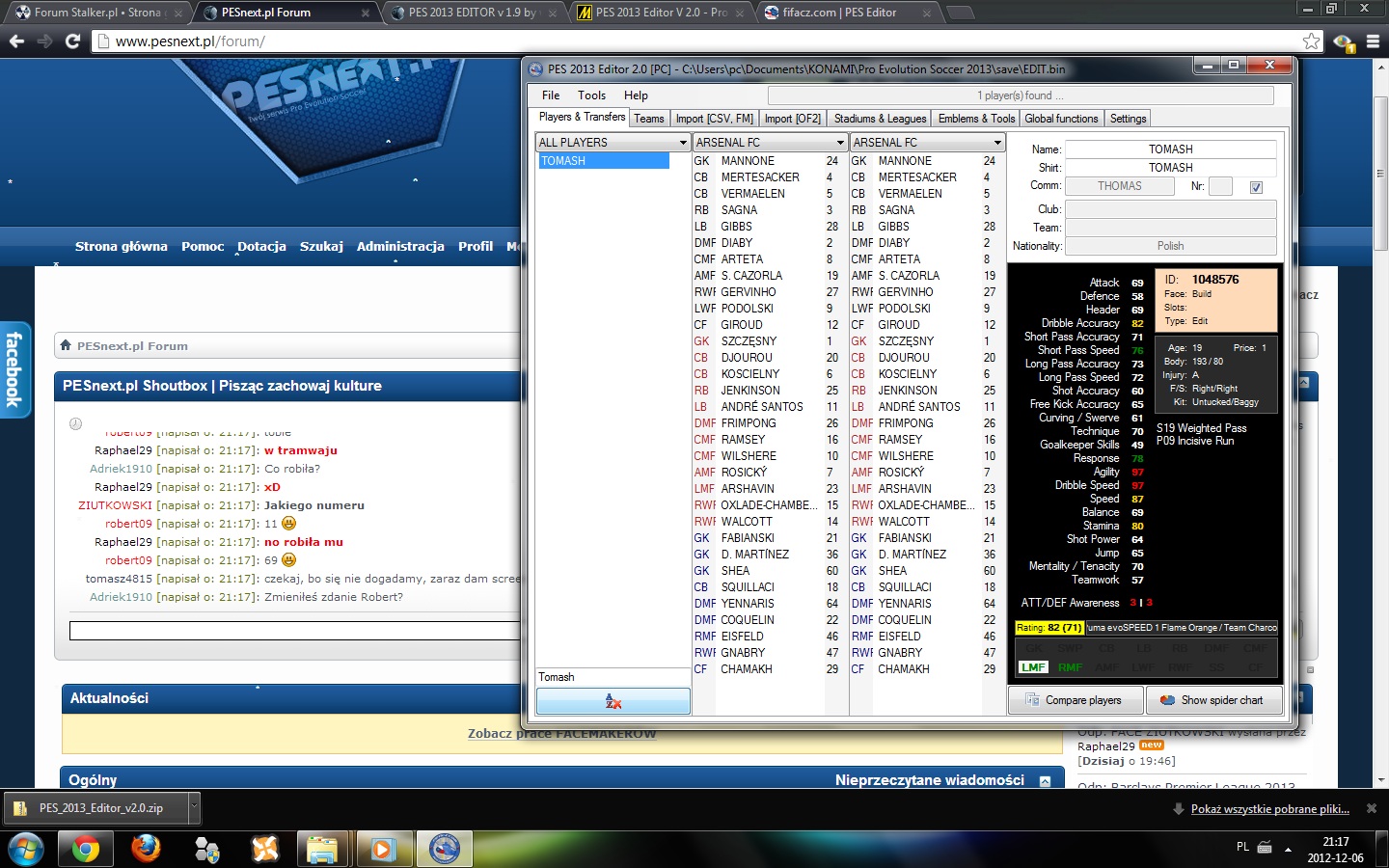Click the Shirt name field
The width and height of the screenshot is (1389, 868).
coord(1170,168)
